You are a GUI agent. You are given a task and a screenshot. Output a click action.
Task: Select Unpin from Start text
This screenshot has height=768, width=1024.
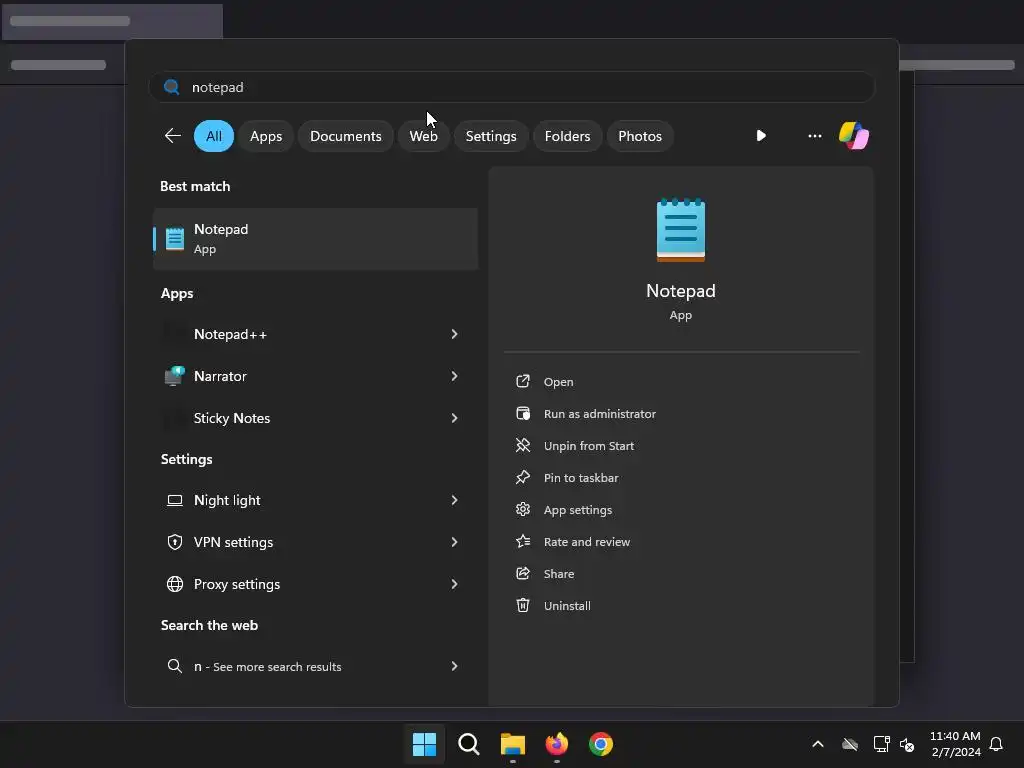point(588,446)
